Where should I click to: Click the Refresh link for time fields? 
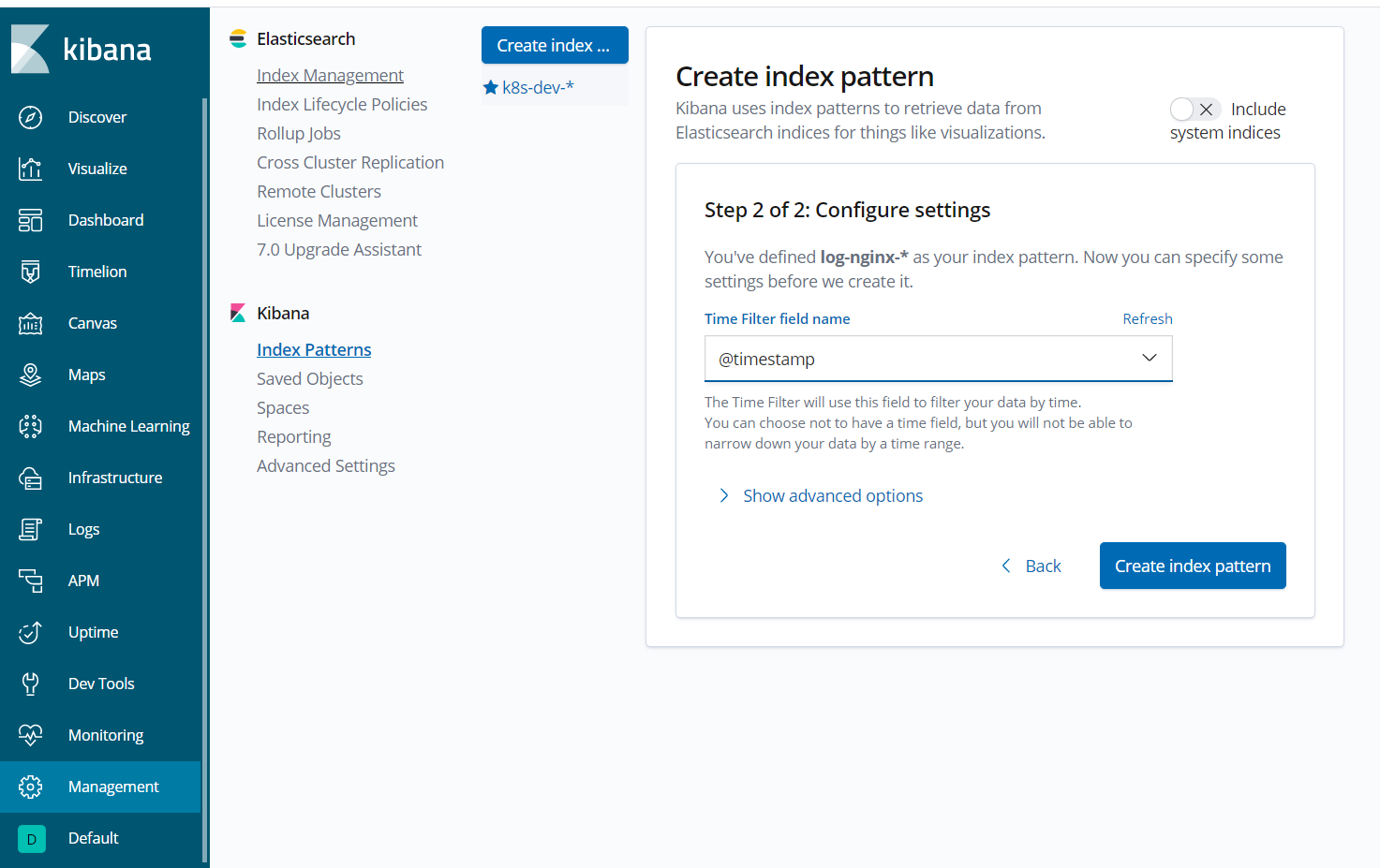click(1148, 318)
